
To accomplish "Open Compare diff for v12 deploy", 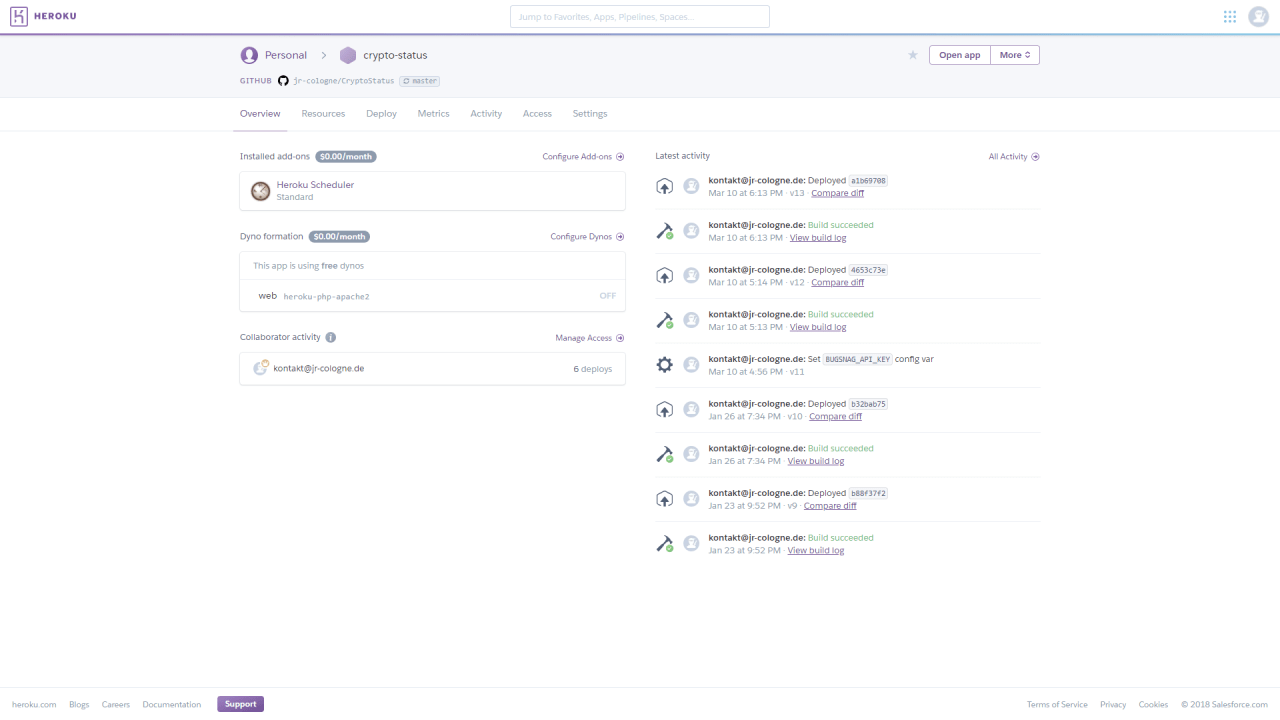I will click(837, 282).
